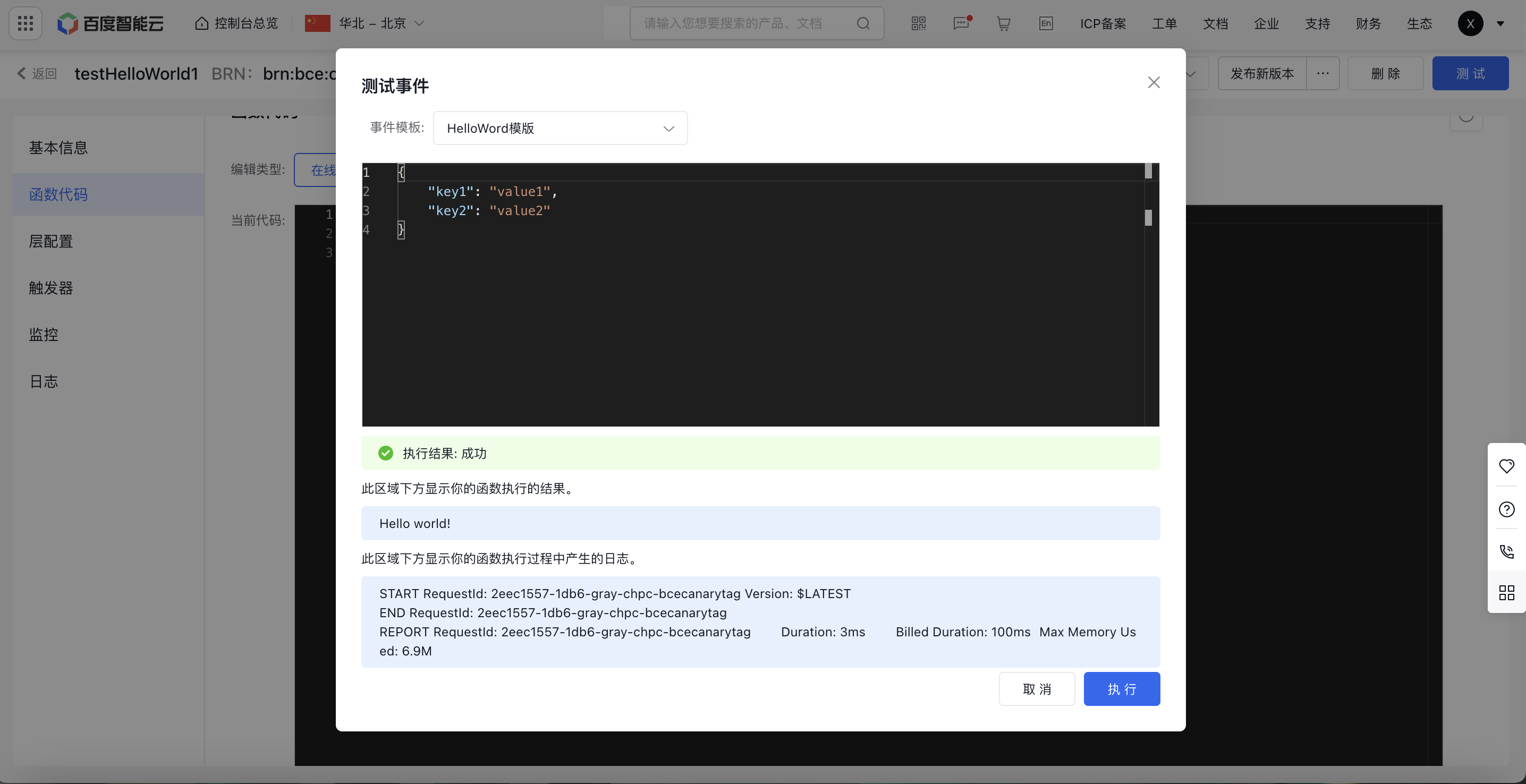Go back via the 返回 link

pyautogui.click(x=37, y=73)
